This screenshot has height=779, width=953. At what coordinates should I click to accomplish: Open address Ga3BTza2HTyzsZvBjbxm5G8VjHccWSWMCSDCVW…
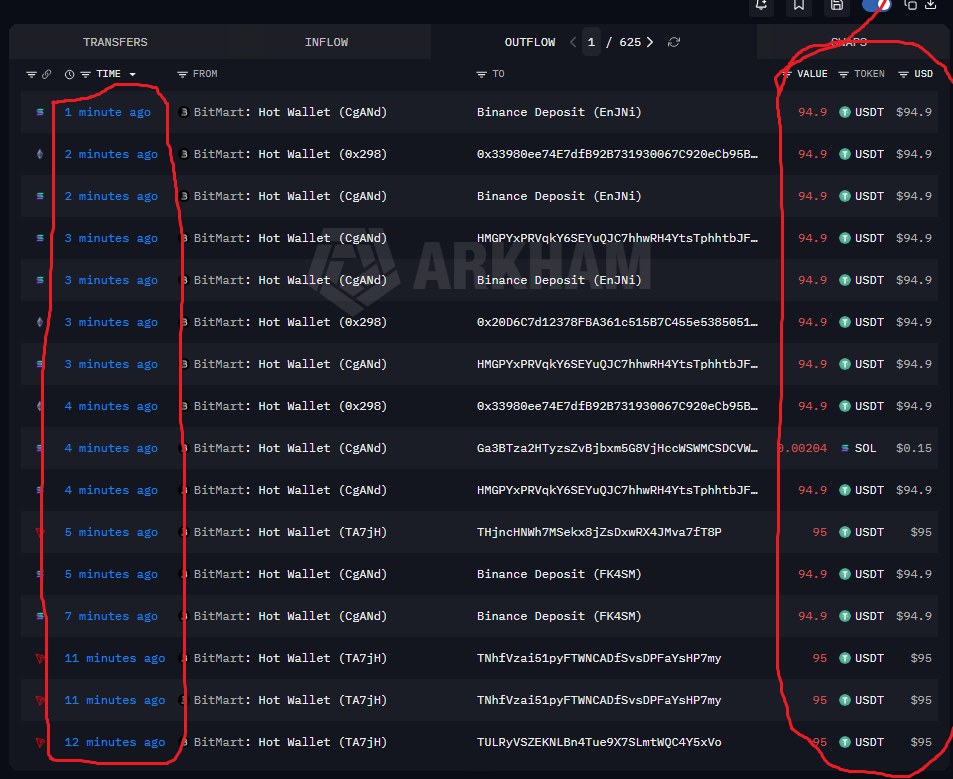tap(618, 448)
